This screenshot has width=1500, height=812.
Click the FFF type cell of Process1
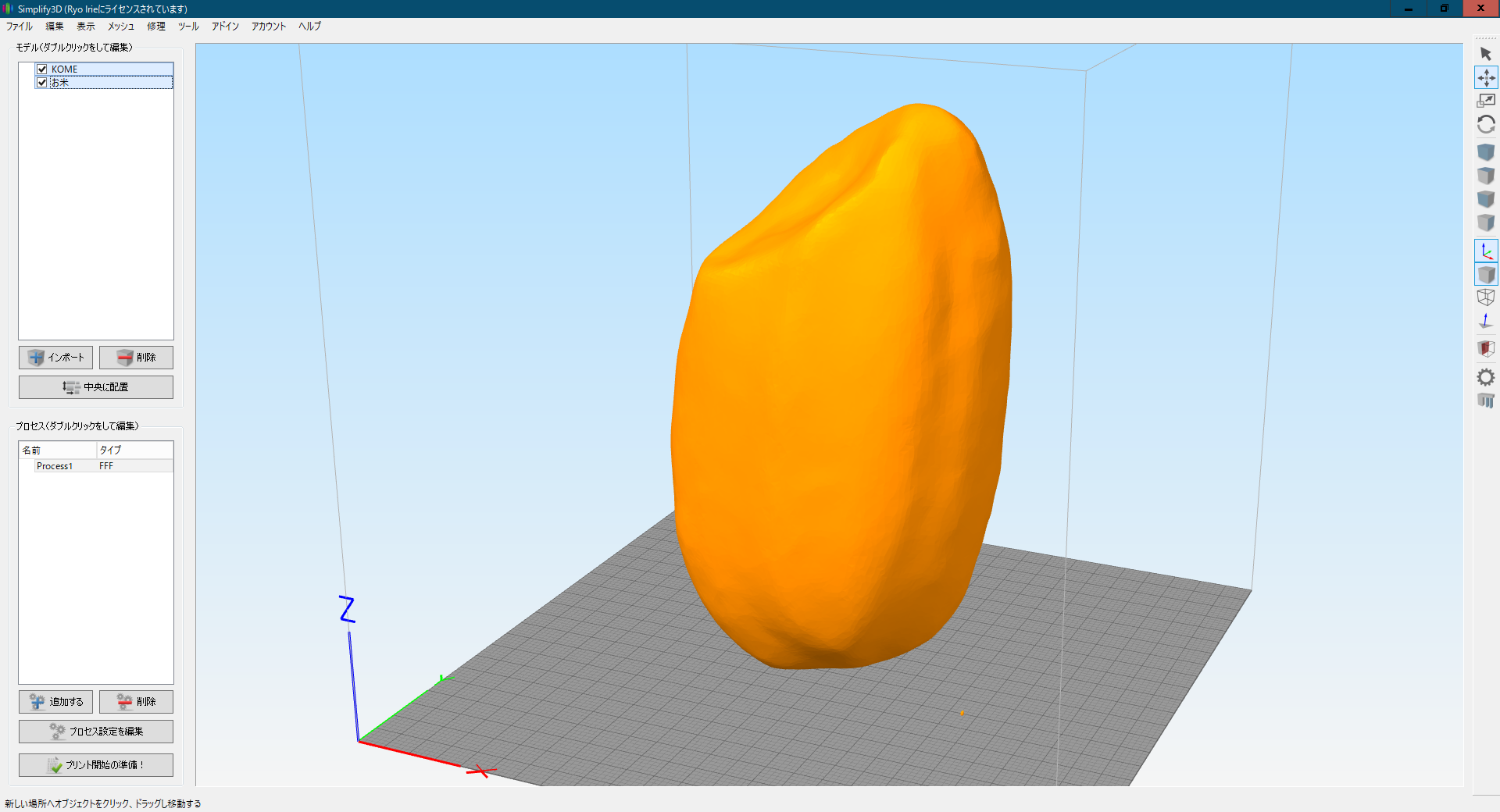pyautogui.click(x=106, y=466)
